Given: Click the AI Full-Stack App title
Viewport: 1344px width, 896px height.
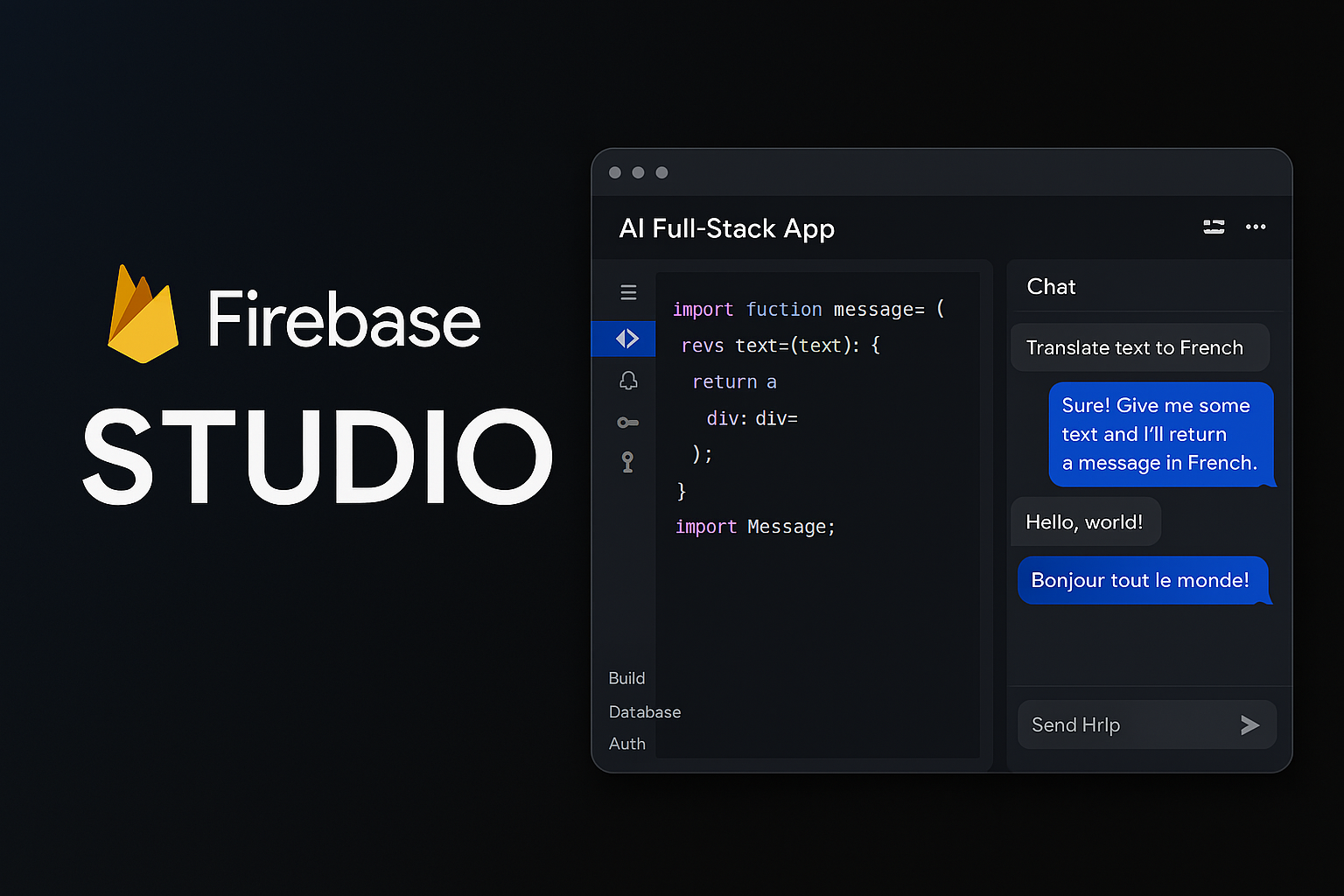Looking at the screenshot, I should click(x=726, y=228).
